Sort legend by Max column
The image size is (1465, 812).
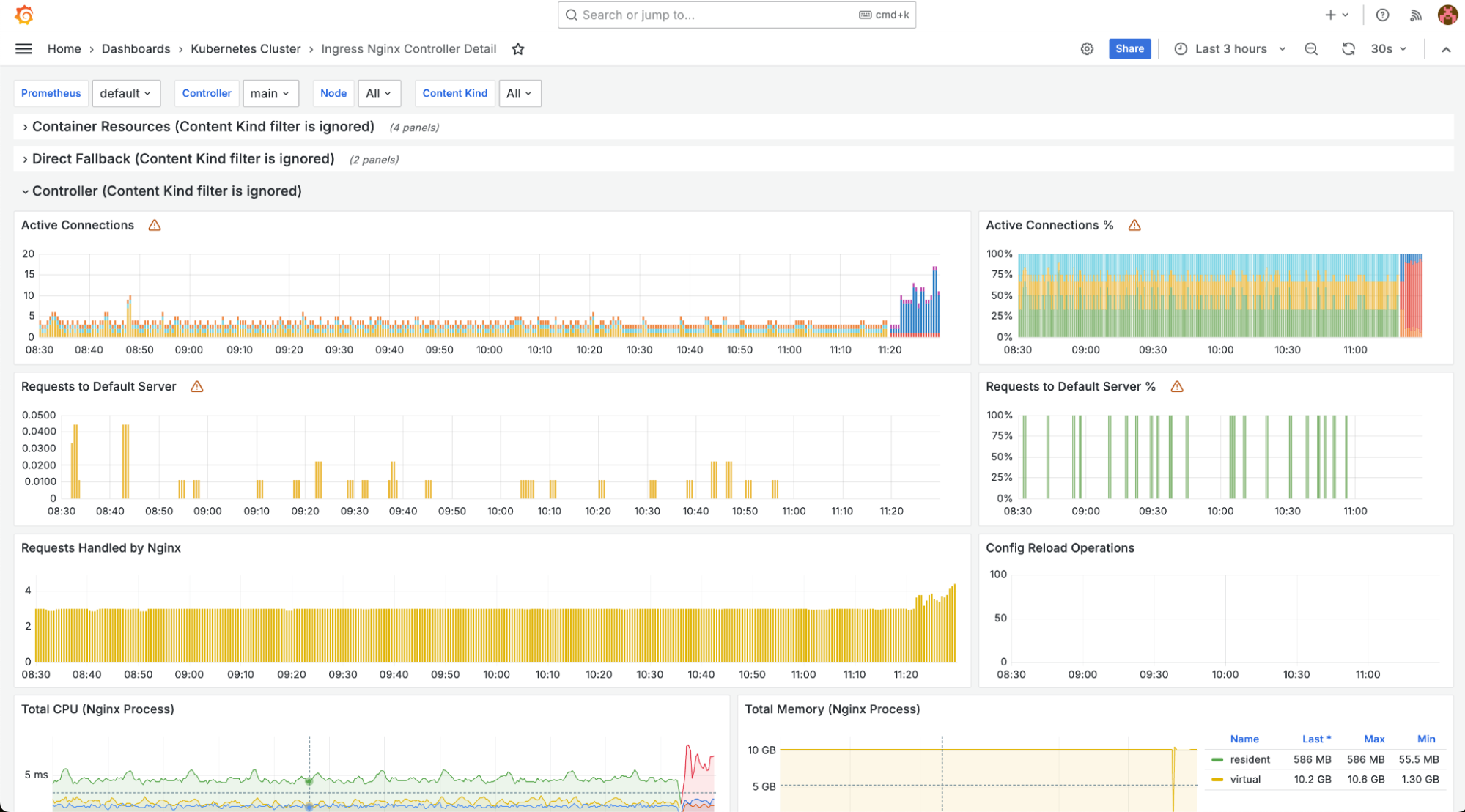pos(1373,739)
